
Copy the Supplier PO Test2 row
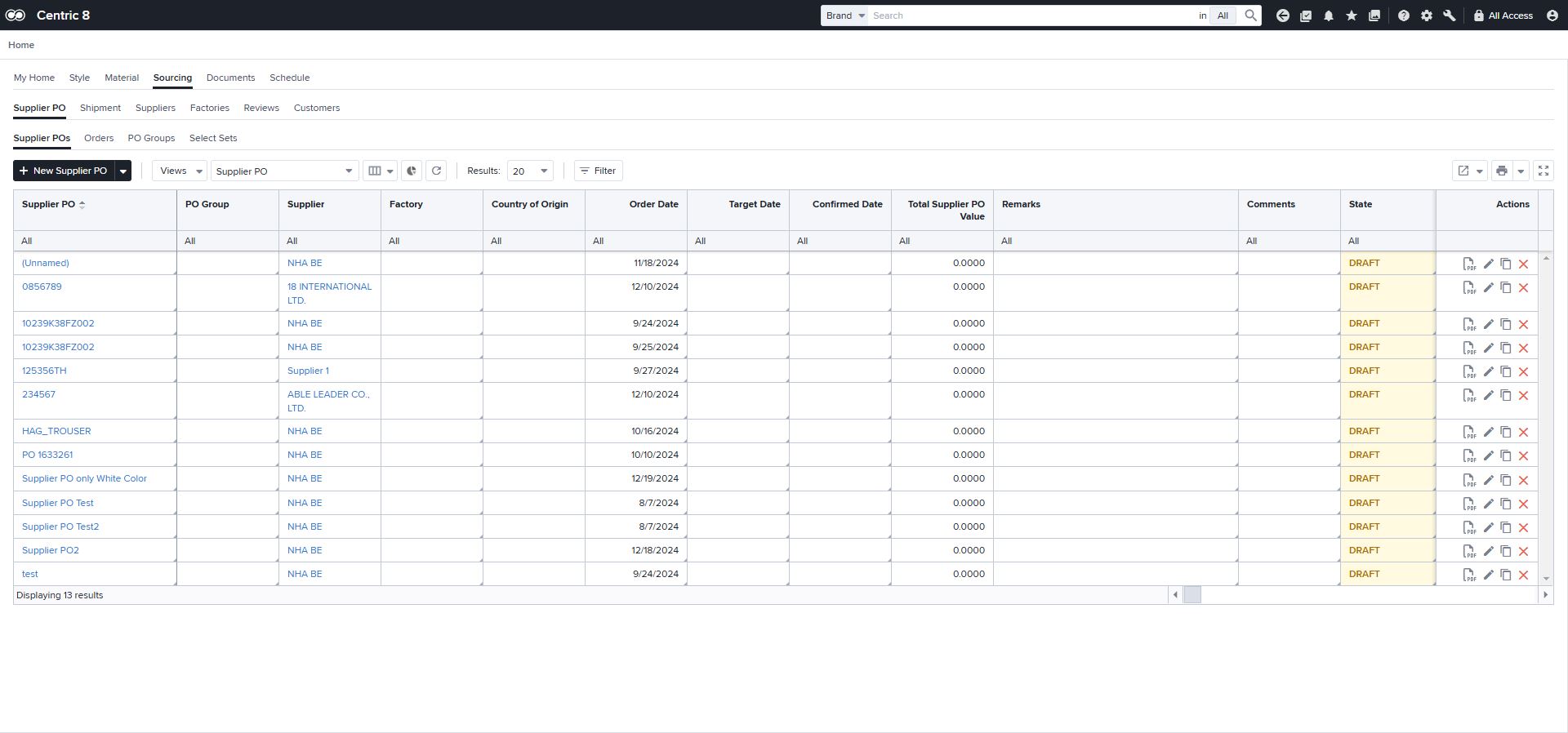(x=1506, y=527)
